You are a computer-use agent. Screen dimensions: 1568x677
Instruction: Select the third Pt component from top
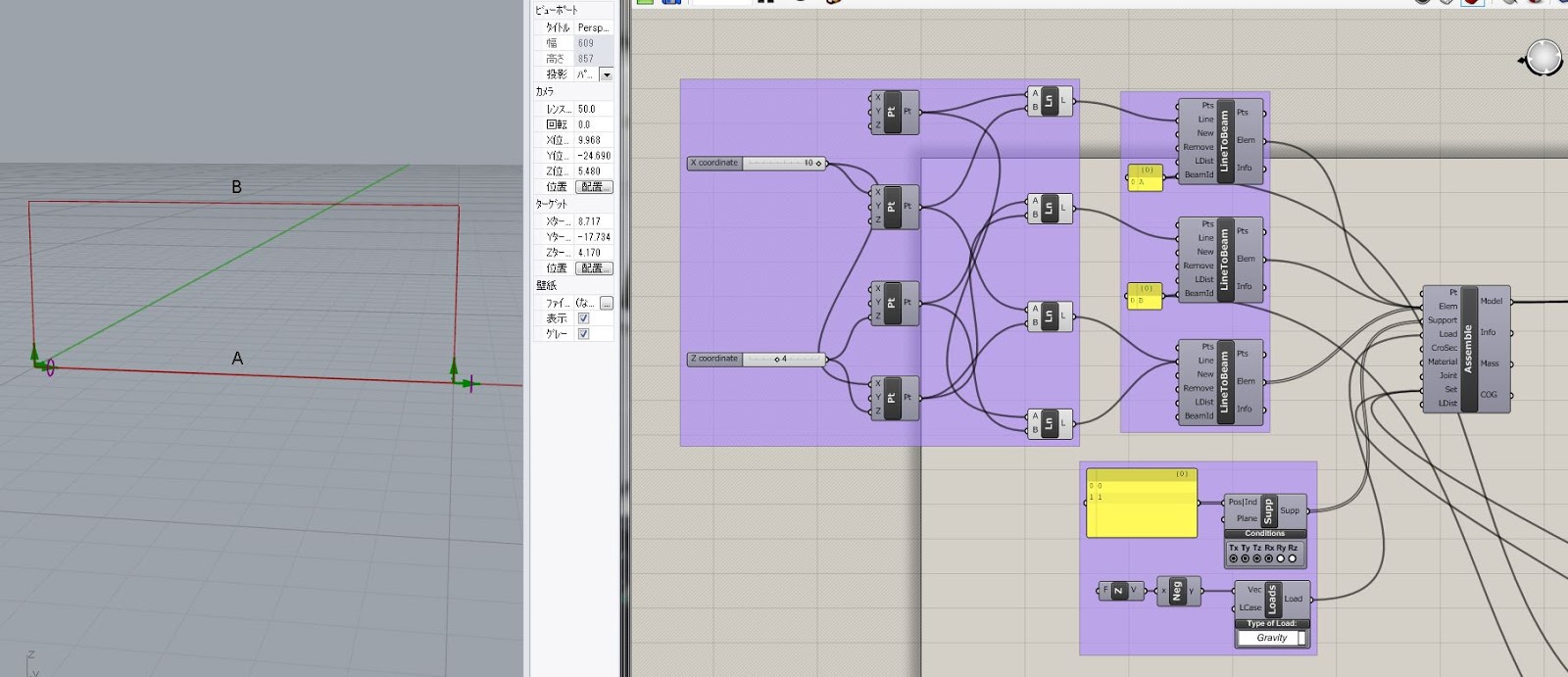[893, 303]
